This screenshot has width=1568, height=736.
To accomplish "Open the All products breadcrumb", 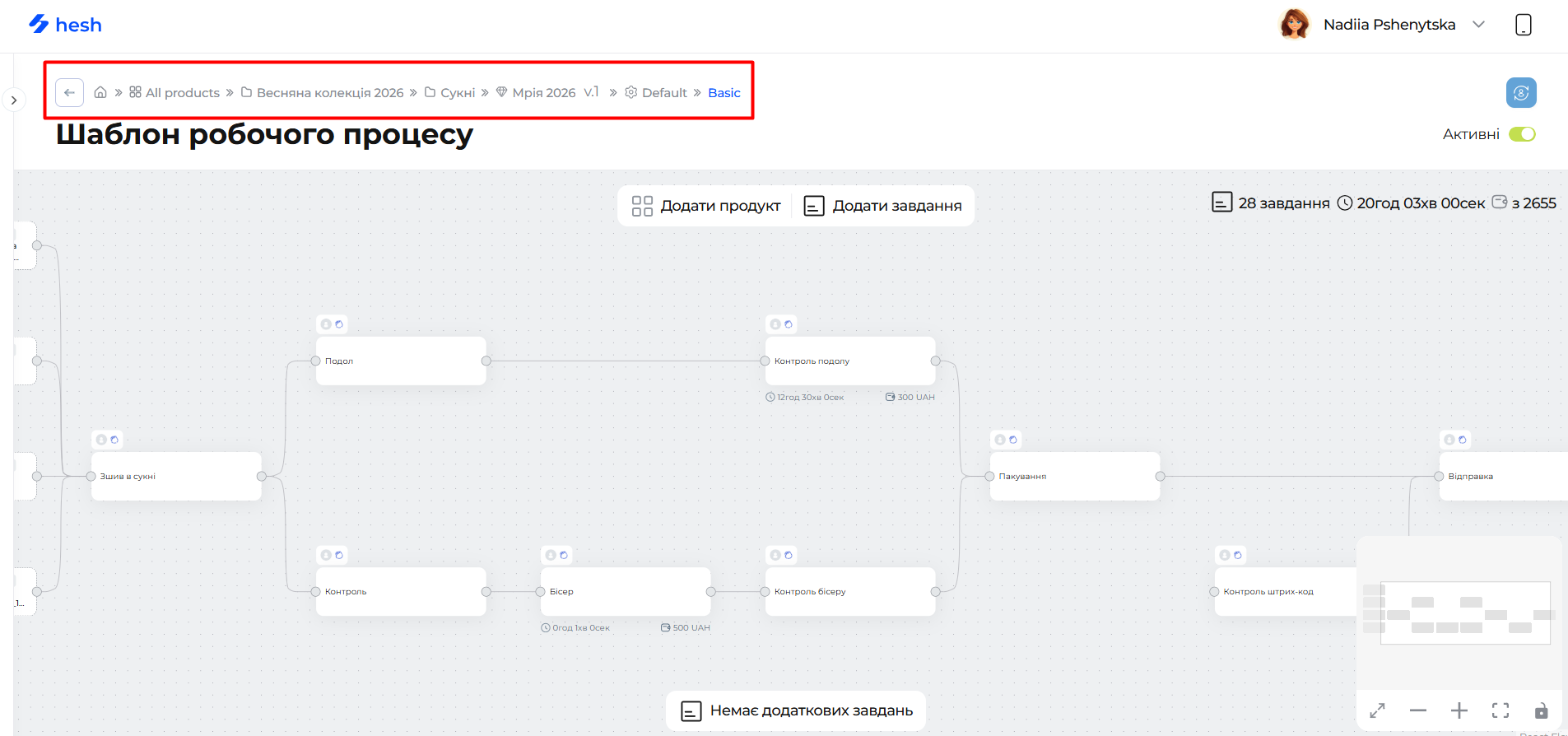I will (174, 92).
